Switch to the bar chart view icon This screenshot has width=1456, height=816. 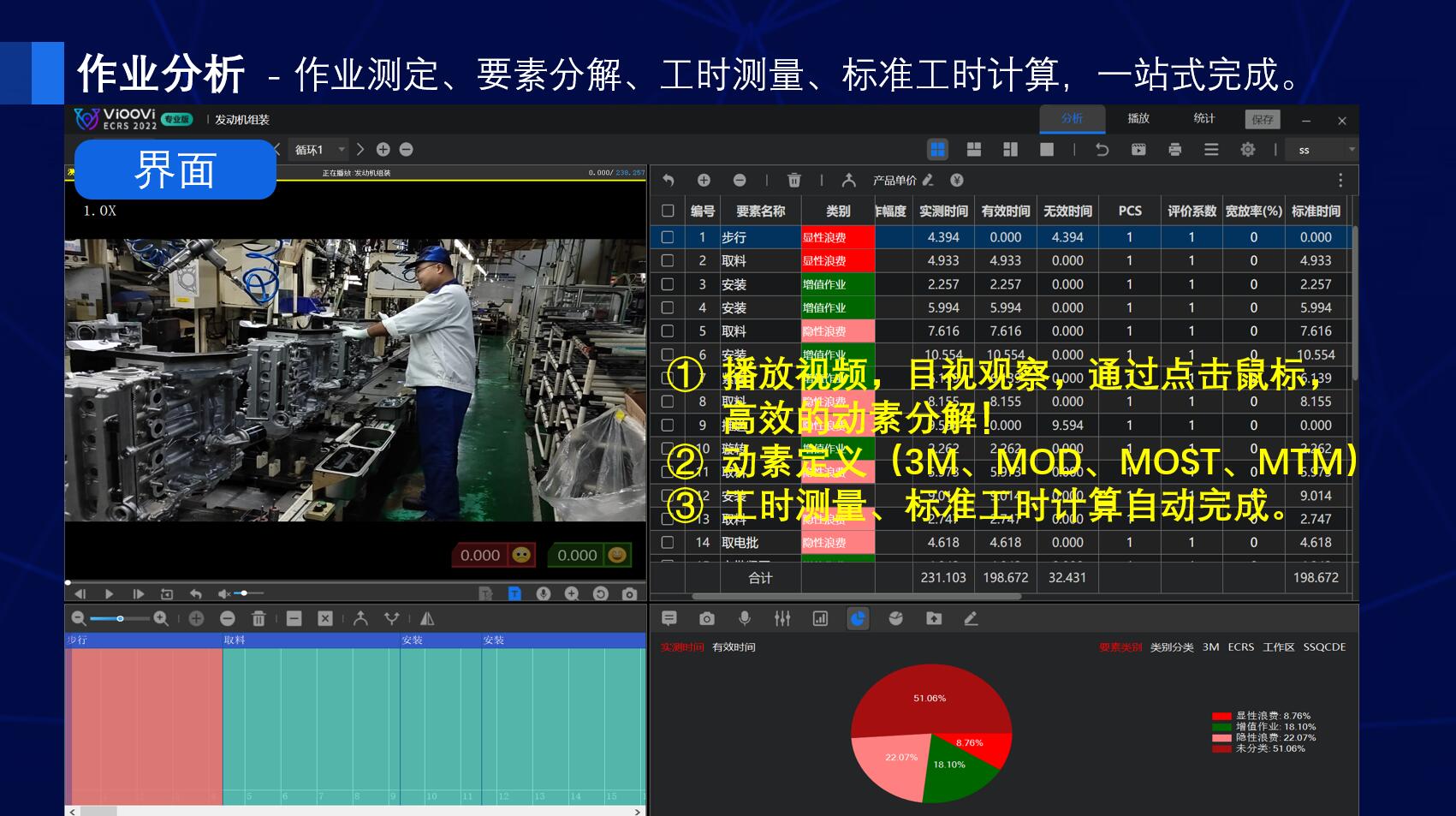[x=822, y=618]
